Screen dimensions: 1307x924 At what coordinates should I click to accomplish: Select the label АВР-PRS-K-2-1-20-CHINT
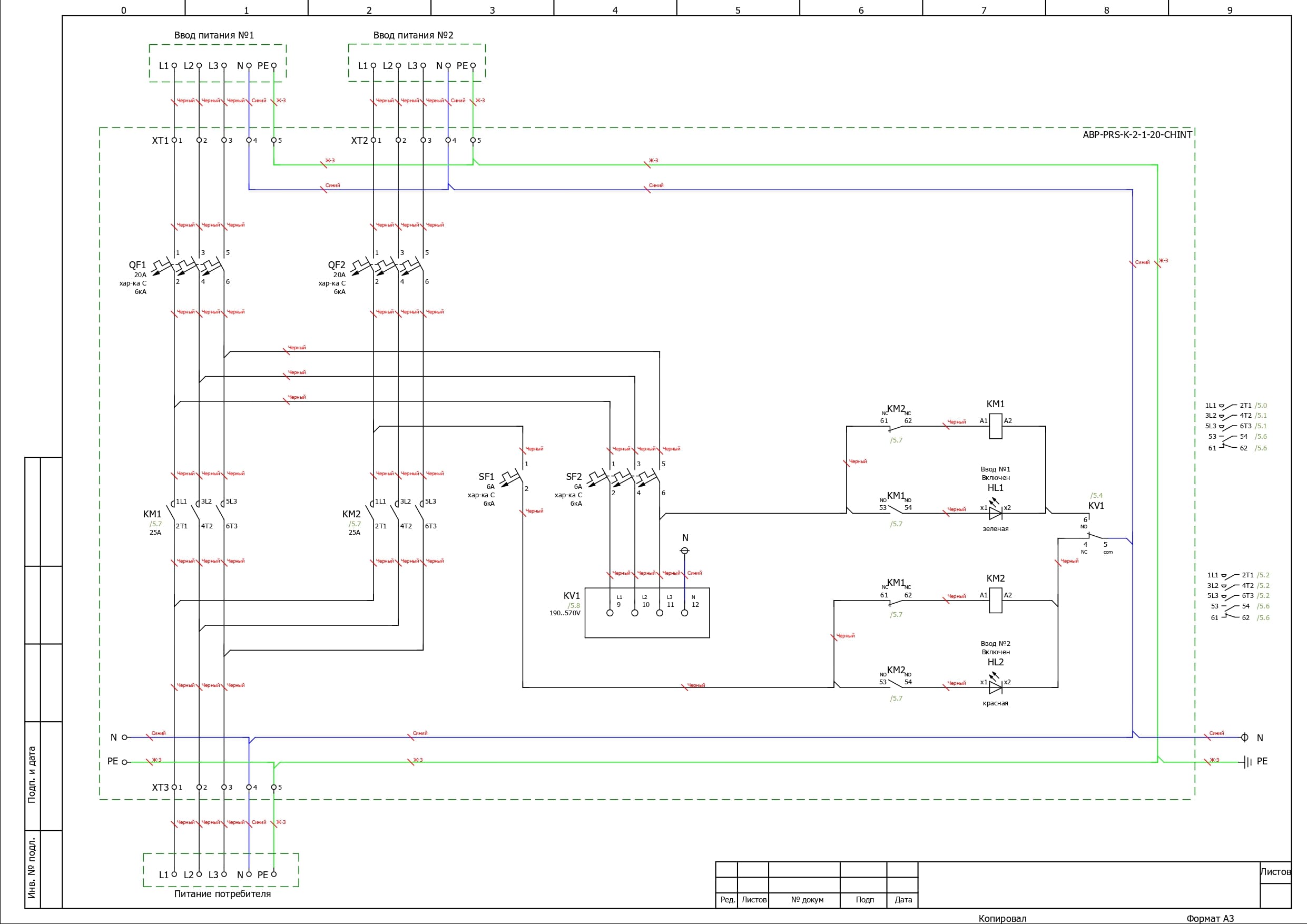[x=1137, y=135]
